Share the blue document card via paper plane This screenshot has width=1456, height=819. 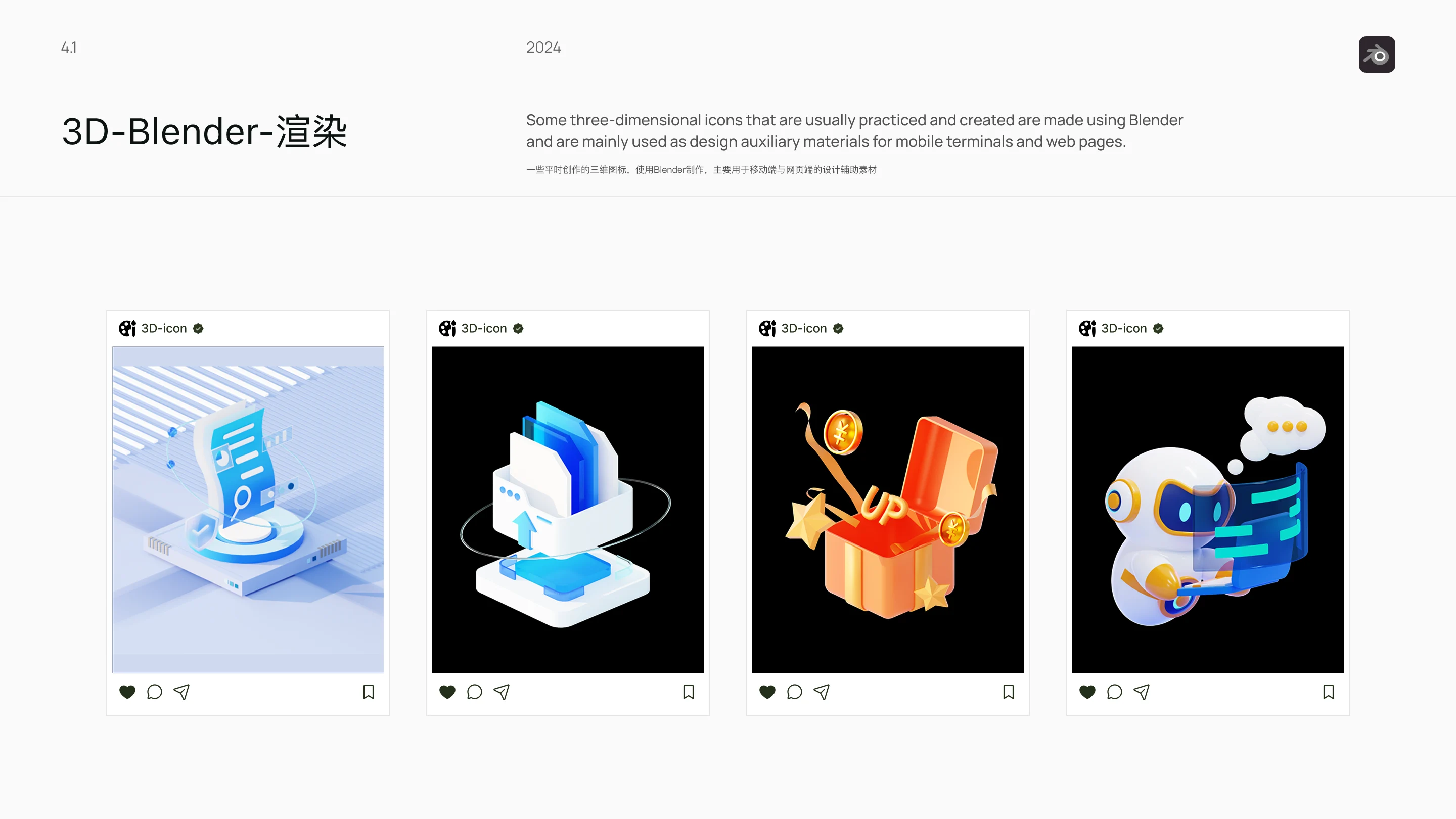point(181,692)
